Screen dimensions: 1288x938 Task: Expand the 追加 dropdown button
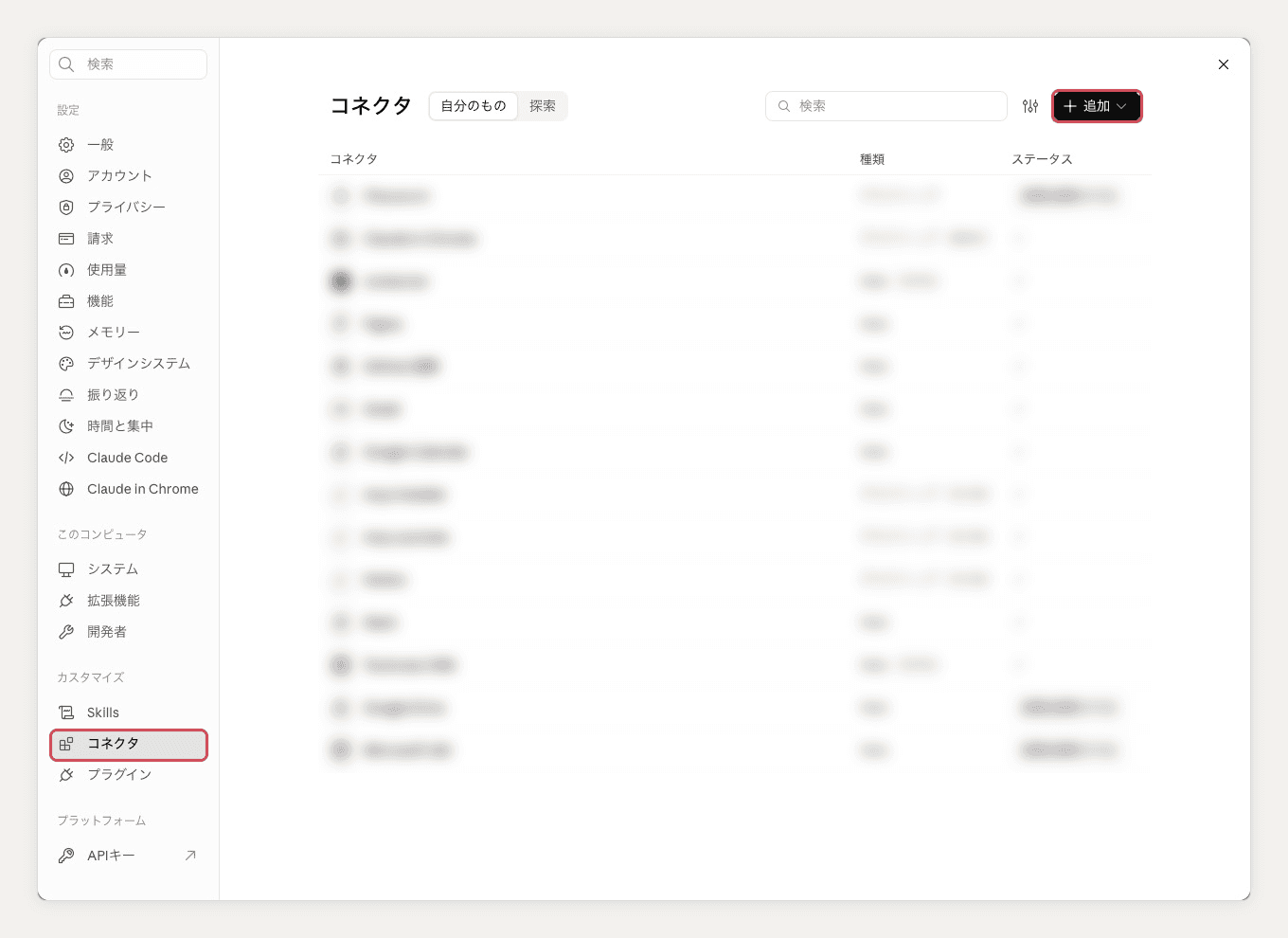click(1097, 106)
